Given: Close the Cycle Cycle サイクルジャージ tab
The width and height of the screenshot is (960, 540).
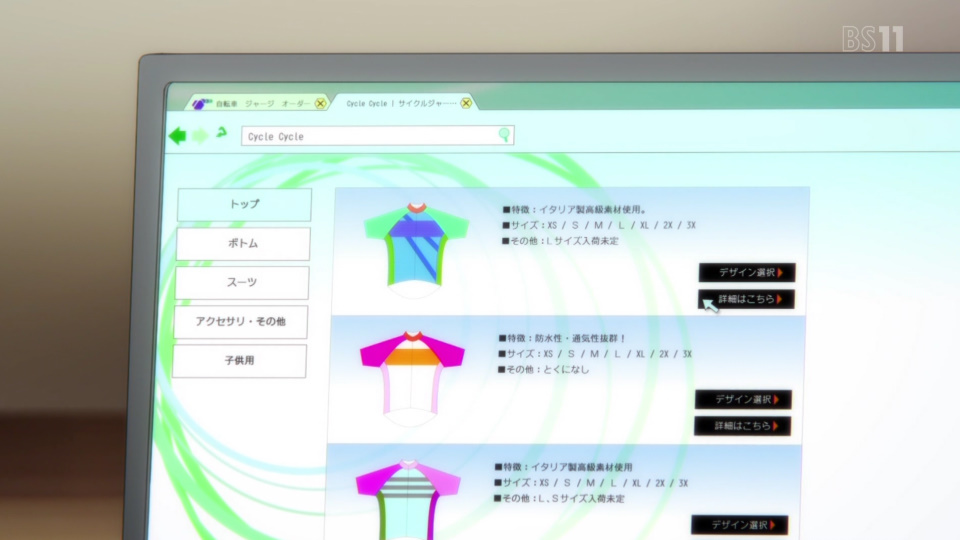Looking at the screenshot, I should pyautogui.click(x=466, y=103).
